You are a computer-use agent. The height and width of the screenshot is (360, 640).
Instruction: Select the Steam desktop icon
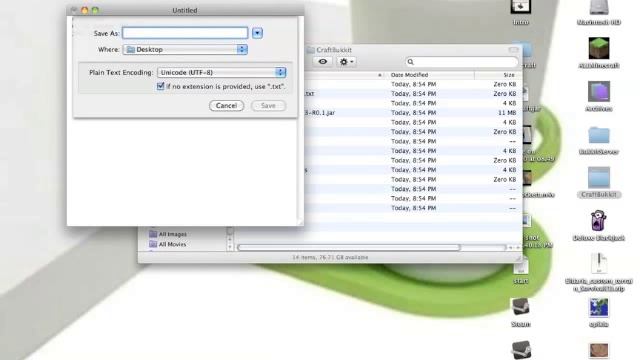pyautogui.click(x=521, y=307)
